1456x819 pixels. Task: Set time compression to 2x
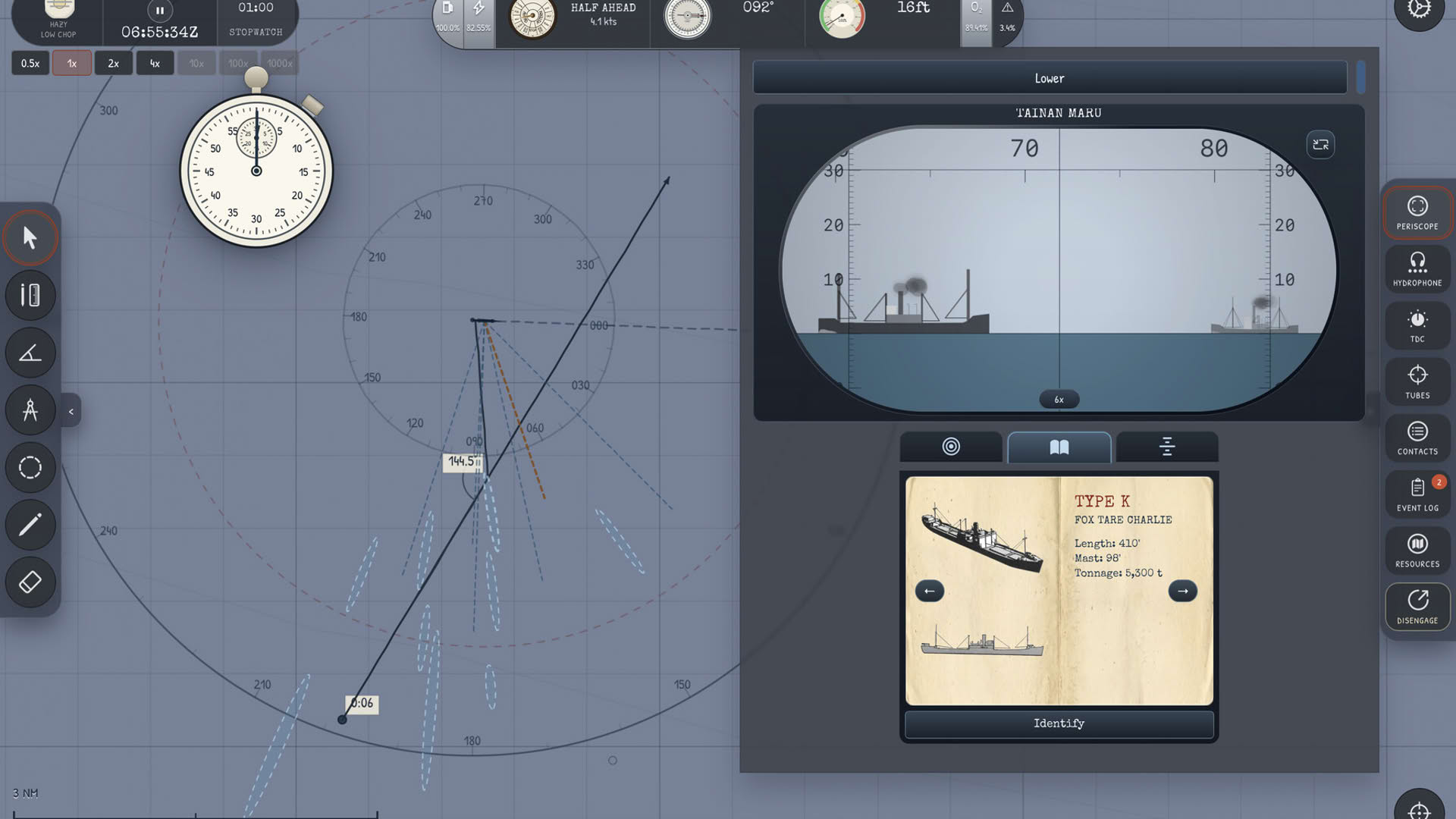pyautogui.click(x=114, y=63)
